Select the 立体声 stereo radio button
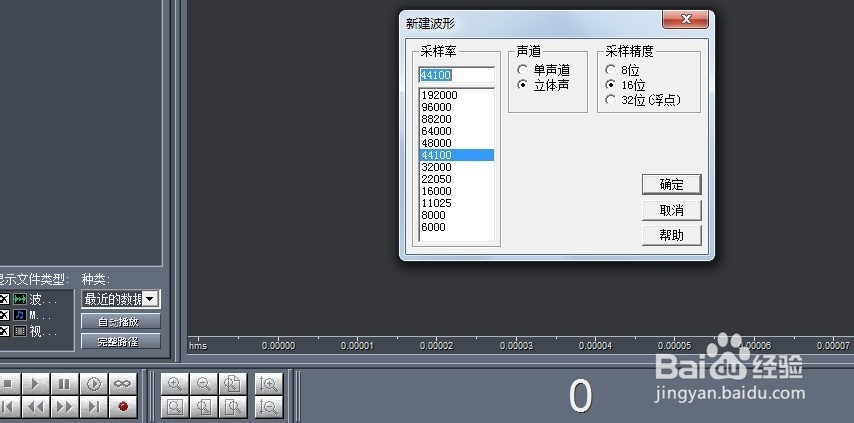Screen dimensions: 854x423 523,85
